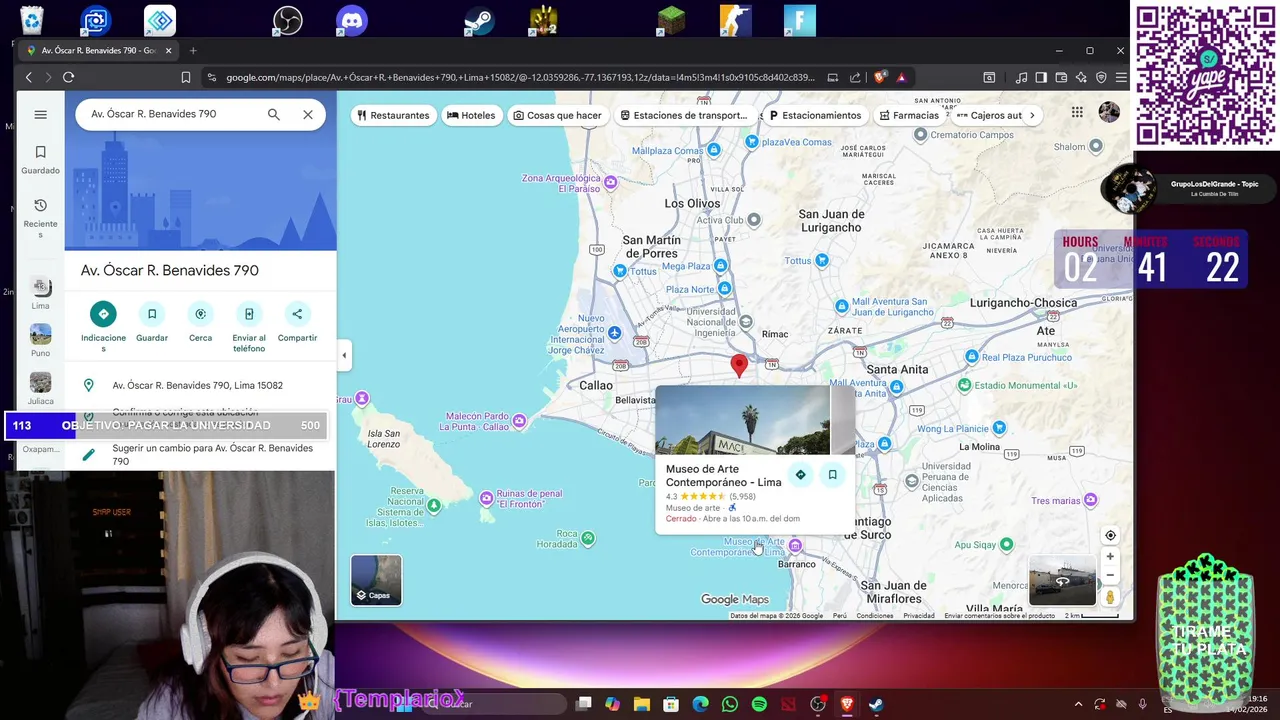Viewport: 1280px width, 720px height.
Task: Reload the browser page
Action: [x=68, y=77]
